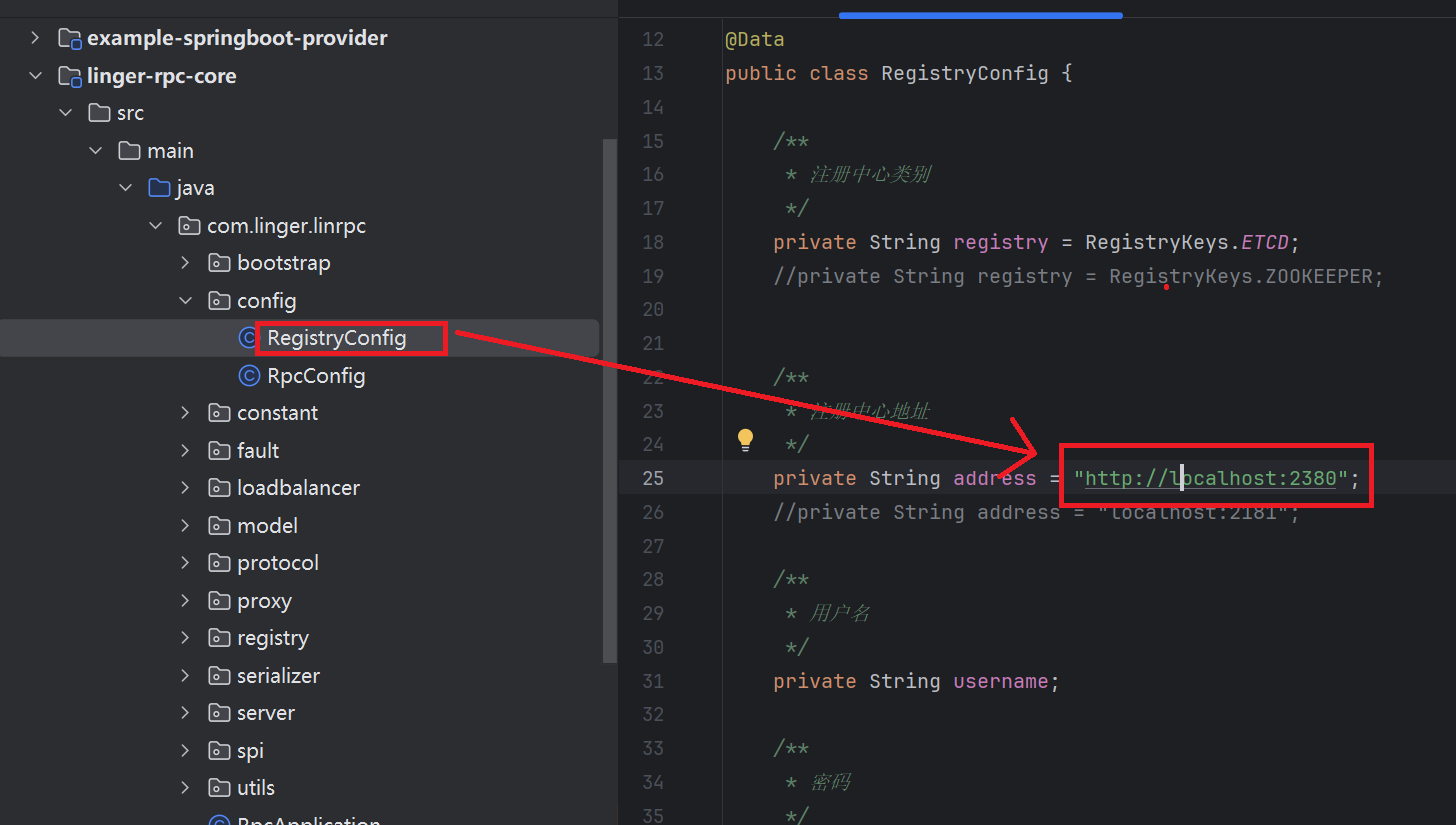This screenshot has height=825, width=1456.
Task: Click the username field on line 31
Action: click(x=1000, y=681)
